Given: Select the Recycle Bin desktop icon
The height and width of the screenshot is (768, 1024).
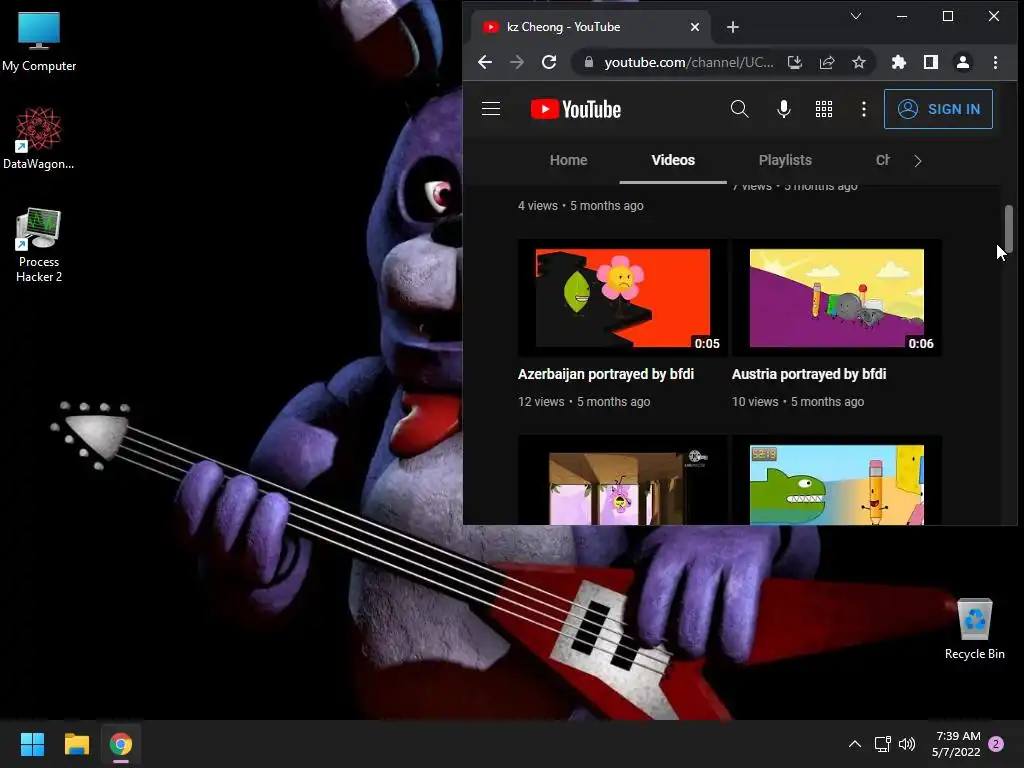Looking at the screenshot, I should coord(974,628).
